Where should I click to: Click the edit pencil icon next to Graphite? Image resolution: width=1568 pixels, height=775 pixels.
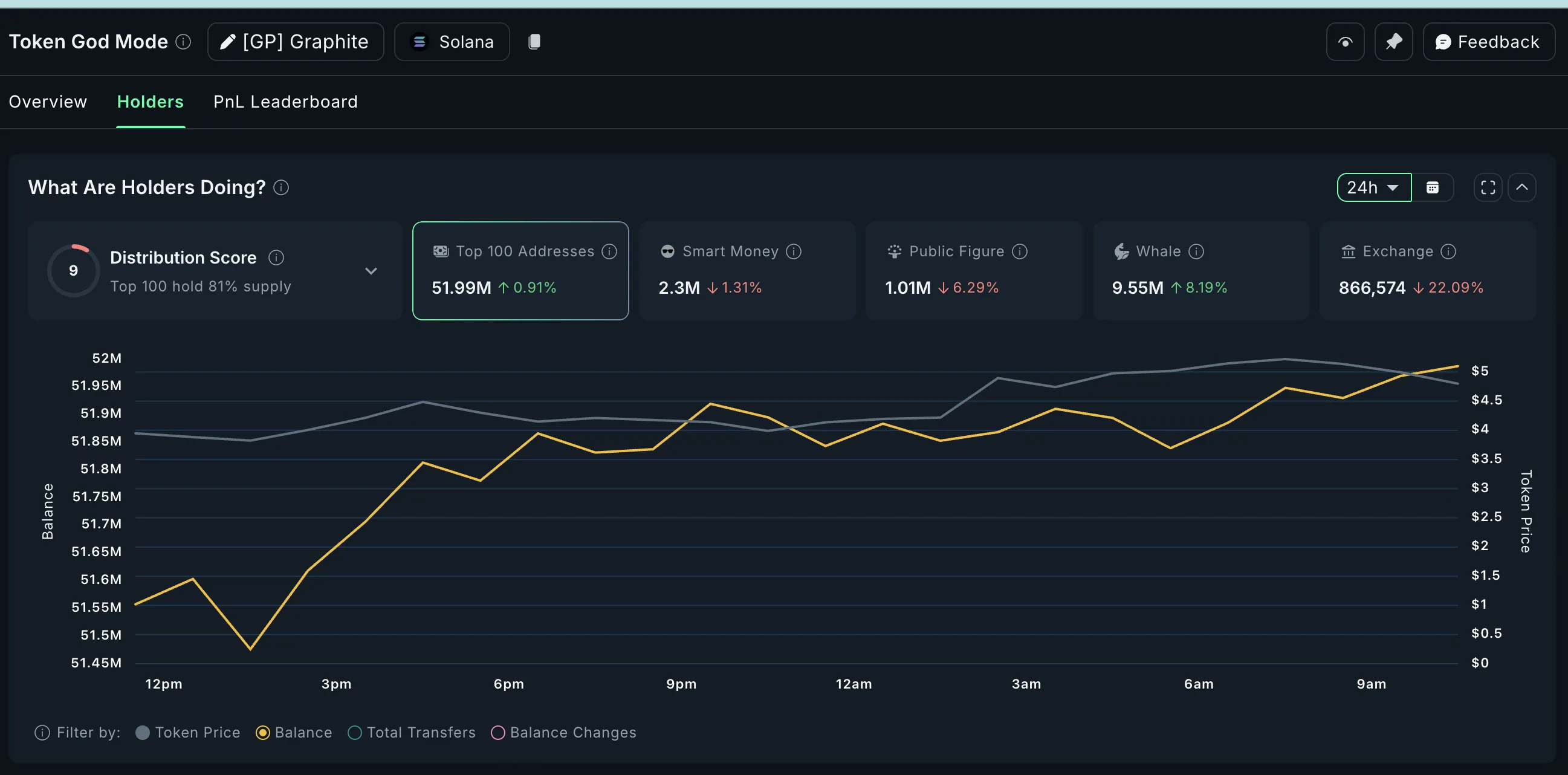pyautogui.click(x=228, y=41)
